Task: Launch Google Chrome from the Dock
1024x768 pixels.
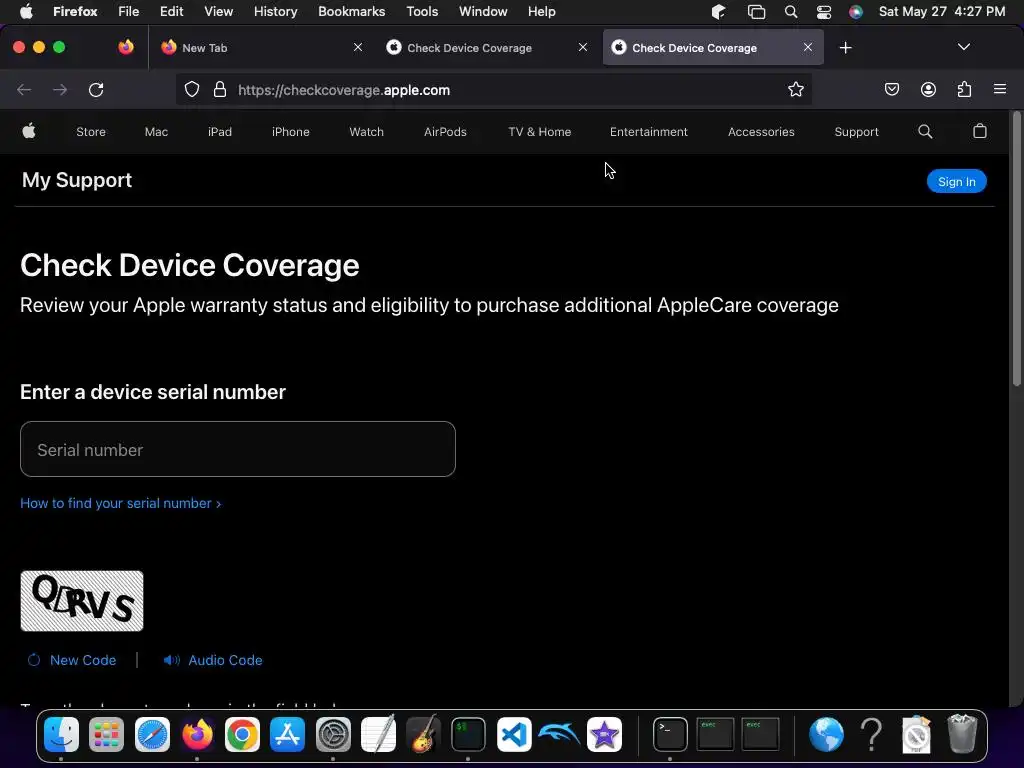Action: click(x=242, y=735)
